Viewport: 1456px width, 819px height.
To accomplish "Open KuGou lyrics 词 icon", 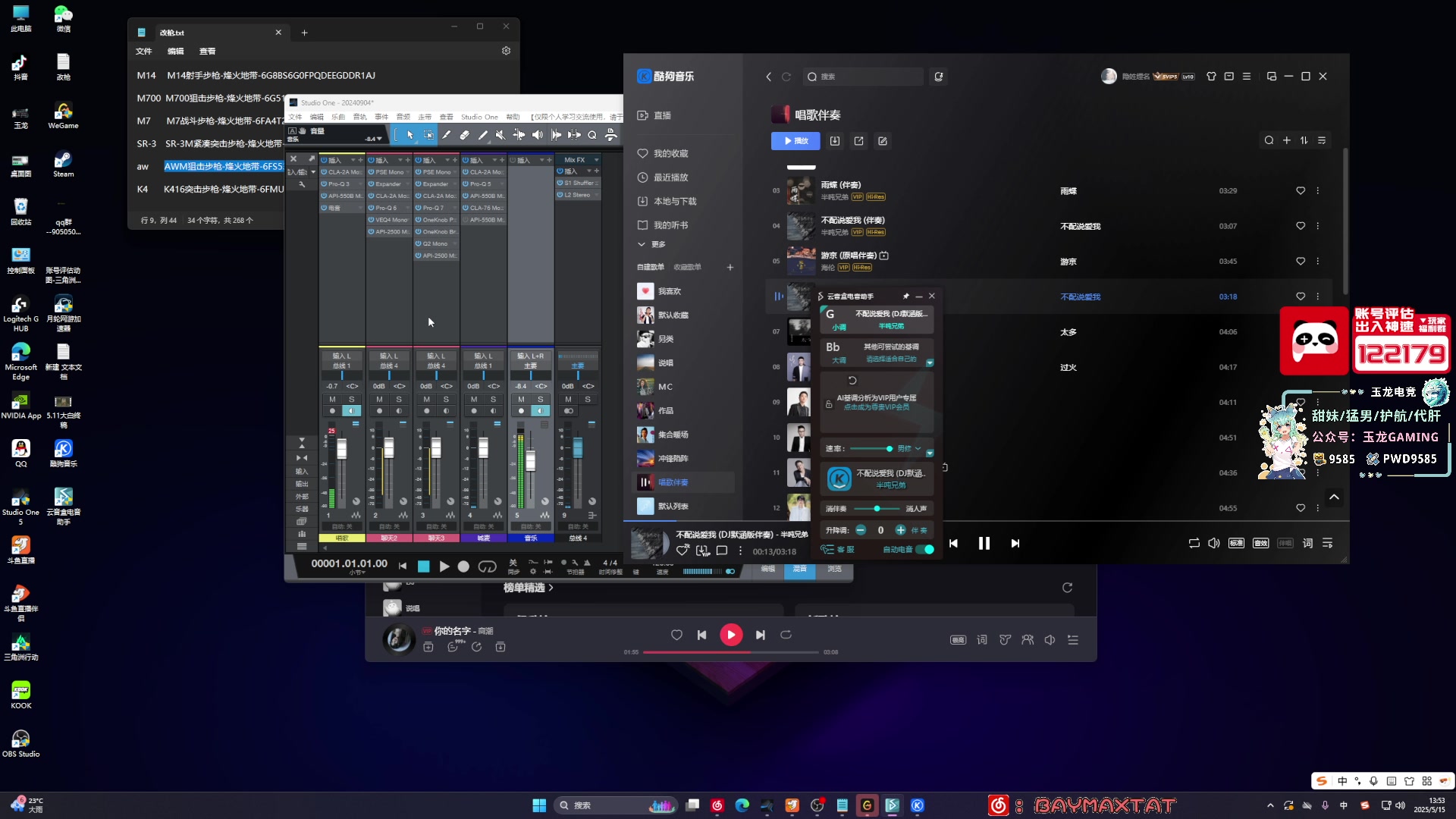I will pos(1307,543).
